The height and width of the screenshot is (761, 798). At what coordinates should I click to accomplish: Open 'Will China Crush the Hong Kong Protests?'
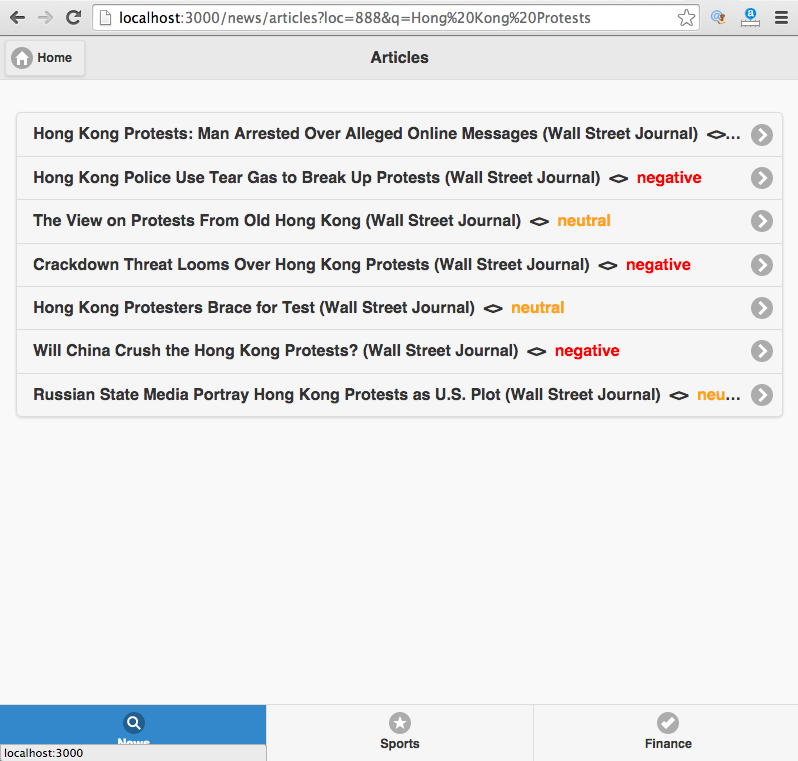click(399, 351)
